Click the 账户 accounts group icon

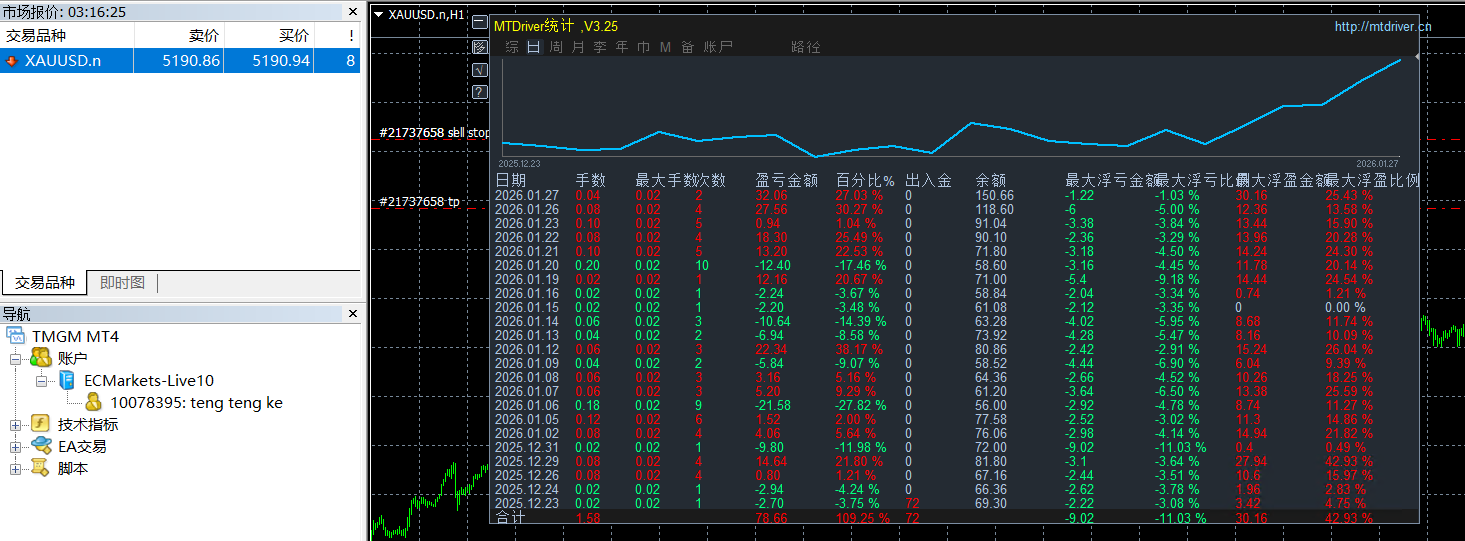41,358
